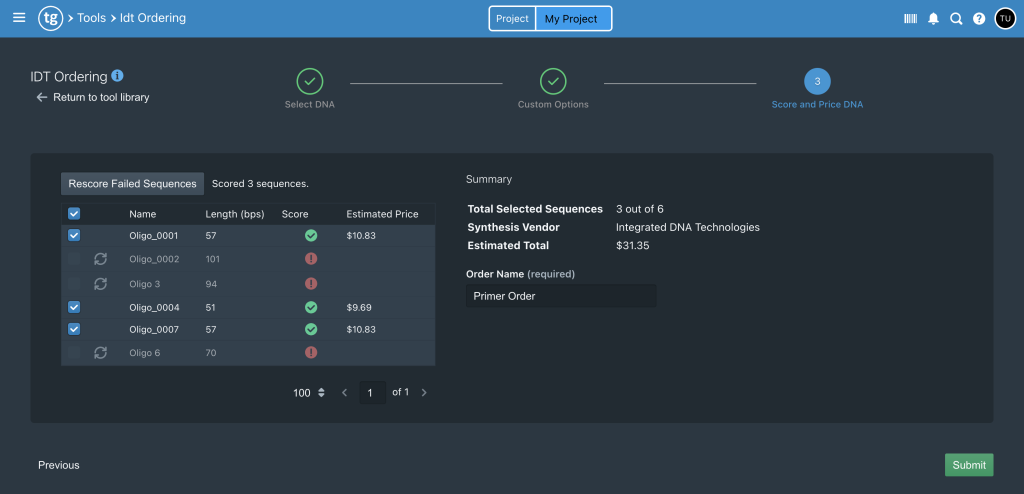The image size is (1024, 494).
Task: Toggle the select-all header checkbox
Action: point(74,214)
